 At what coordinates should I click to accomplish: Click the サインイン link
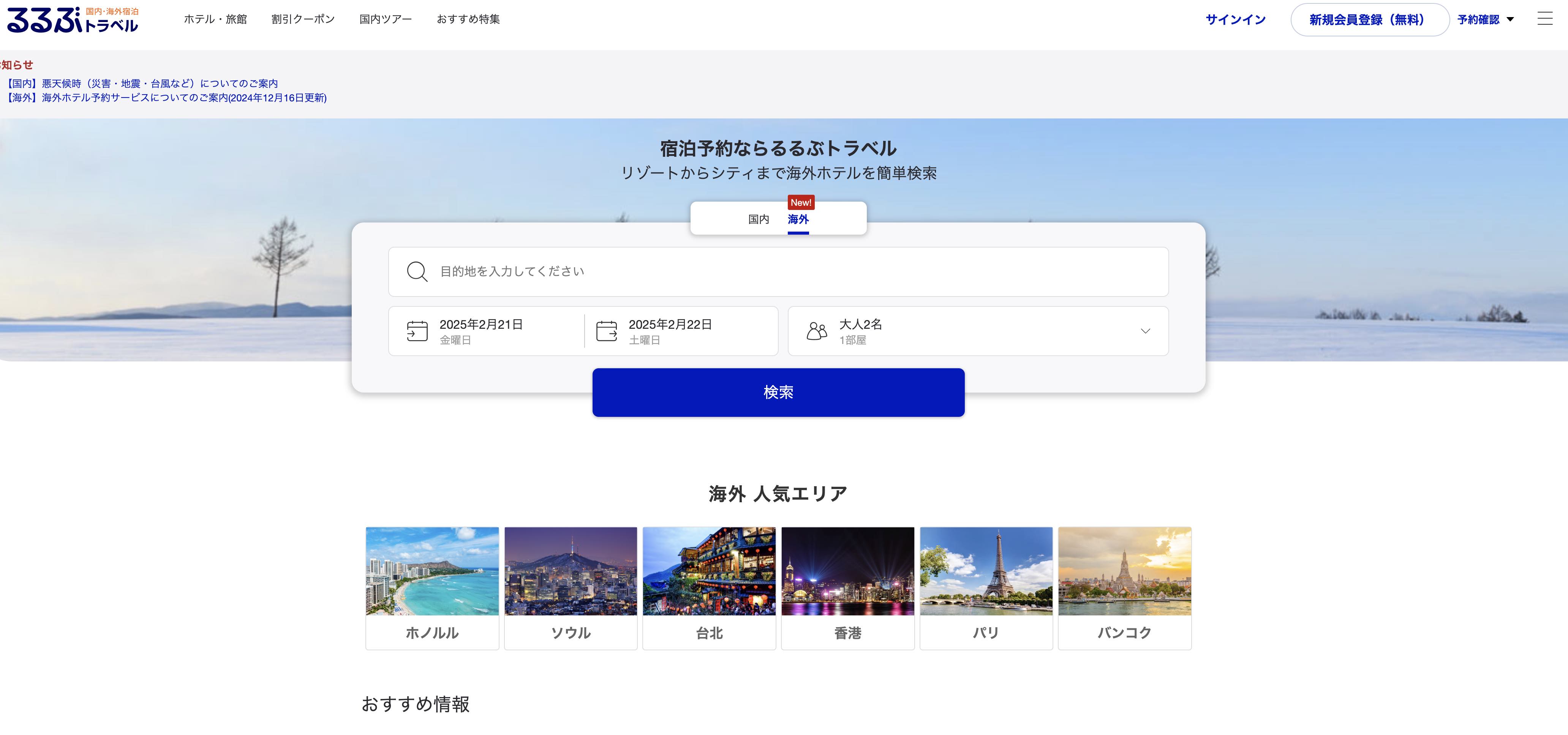(1235, 19)
